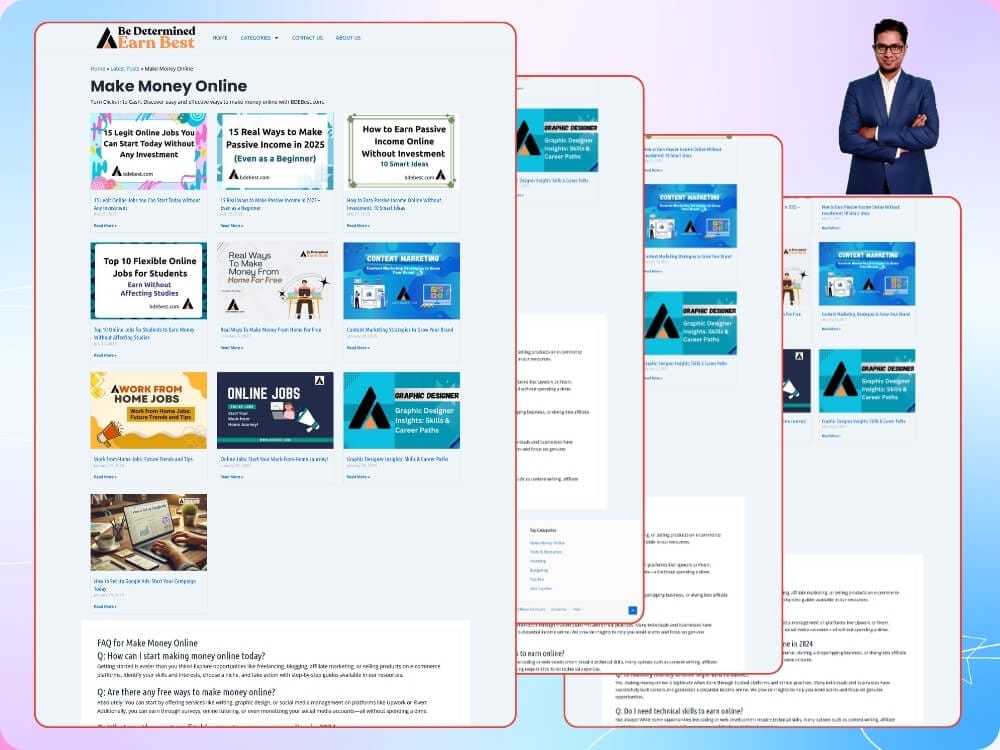1000x750 pixels.
Task: Click the blue scroll-to-top button
Action: coord(632,610)
